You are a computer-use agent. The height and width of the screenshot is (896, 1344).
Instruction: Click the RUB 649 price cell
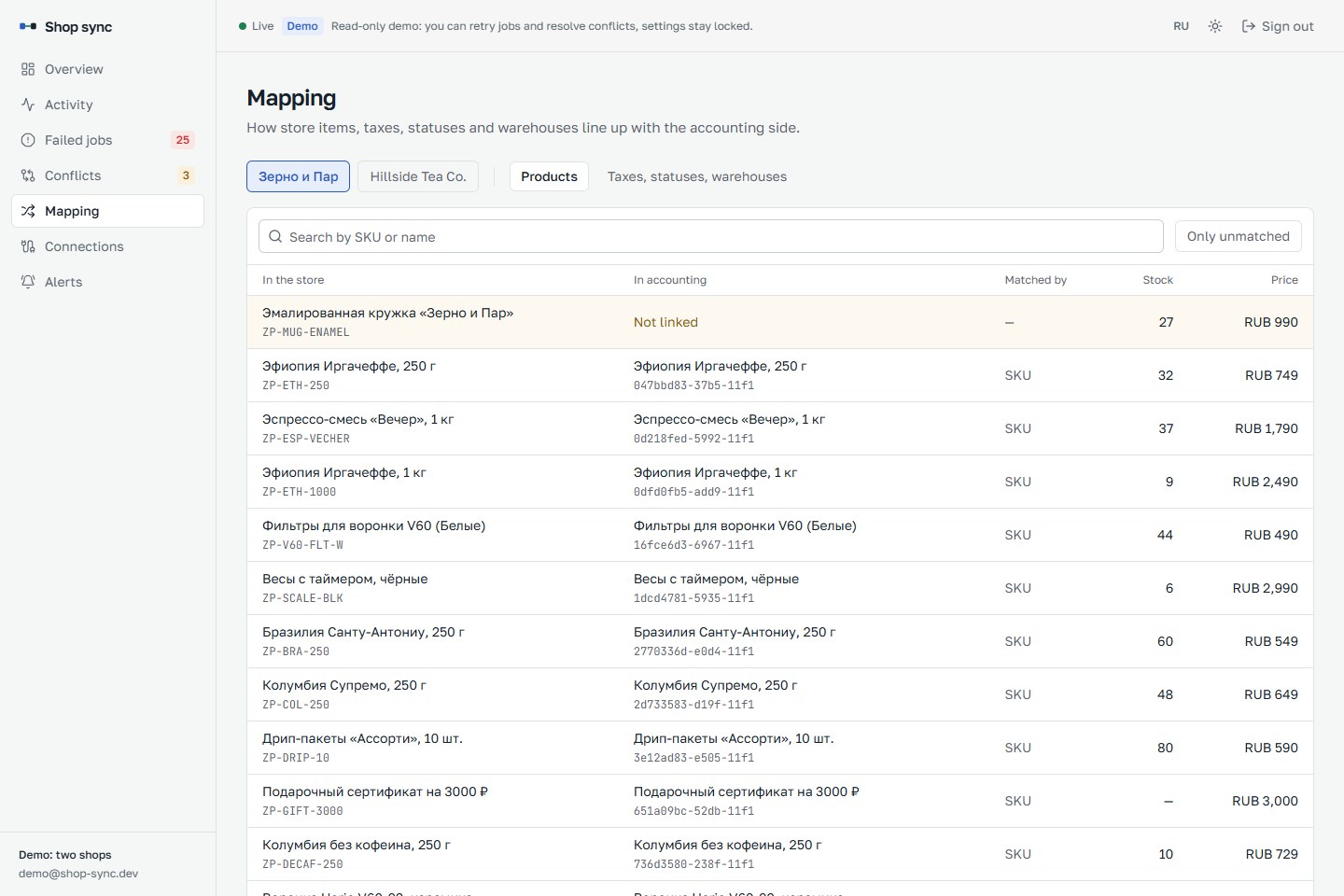1271,694
